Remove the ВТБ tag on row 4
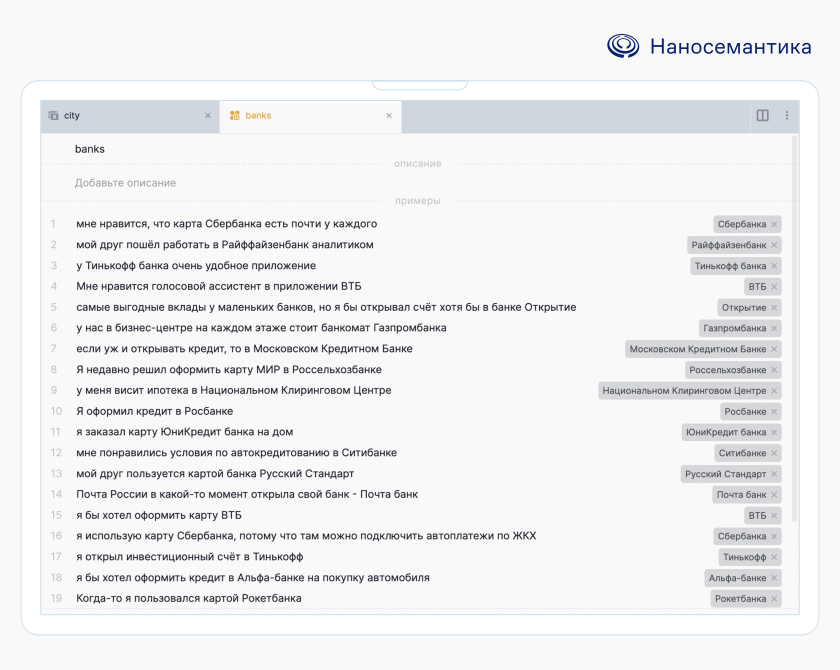Screen dimensions: 840x670 (775, 286)
